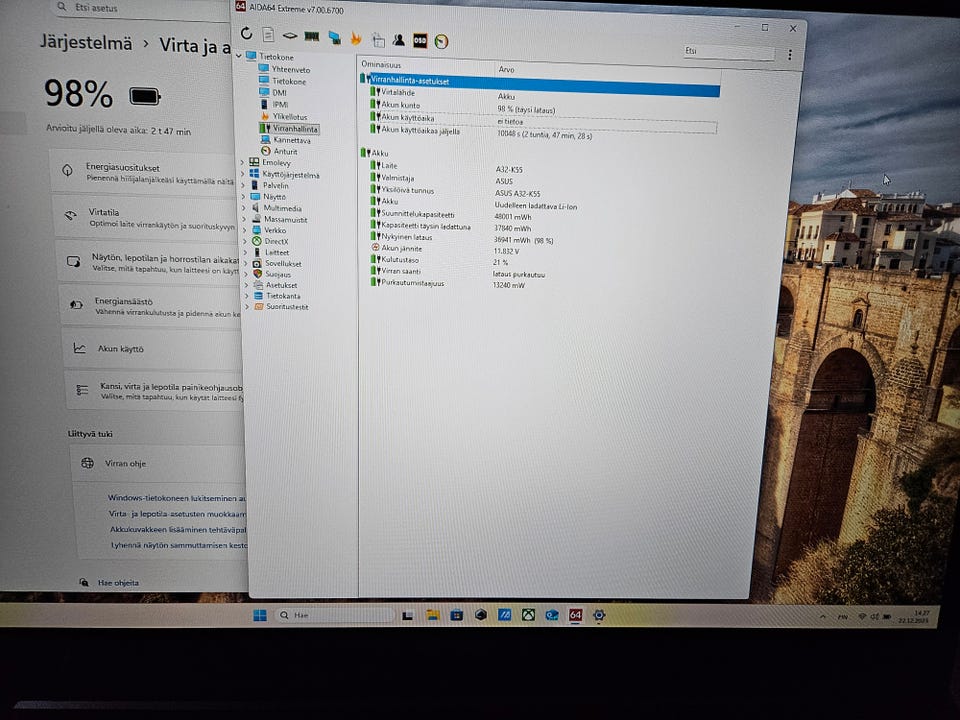The height and width of the screenshot is (720, 960).
Task: Click the network monitors toolbar icon
Action: click(334, 38)
